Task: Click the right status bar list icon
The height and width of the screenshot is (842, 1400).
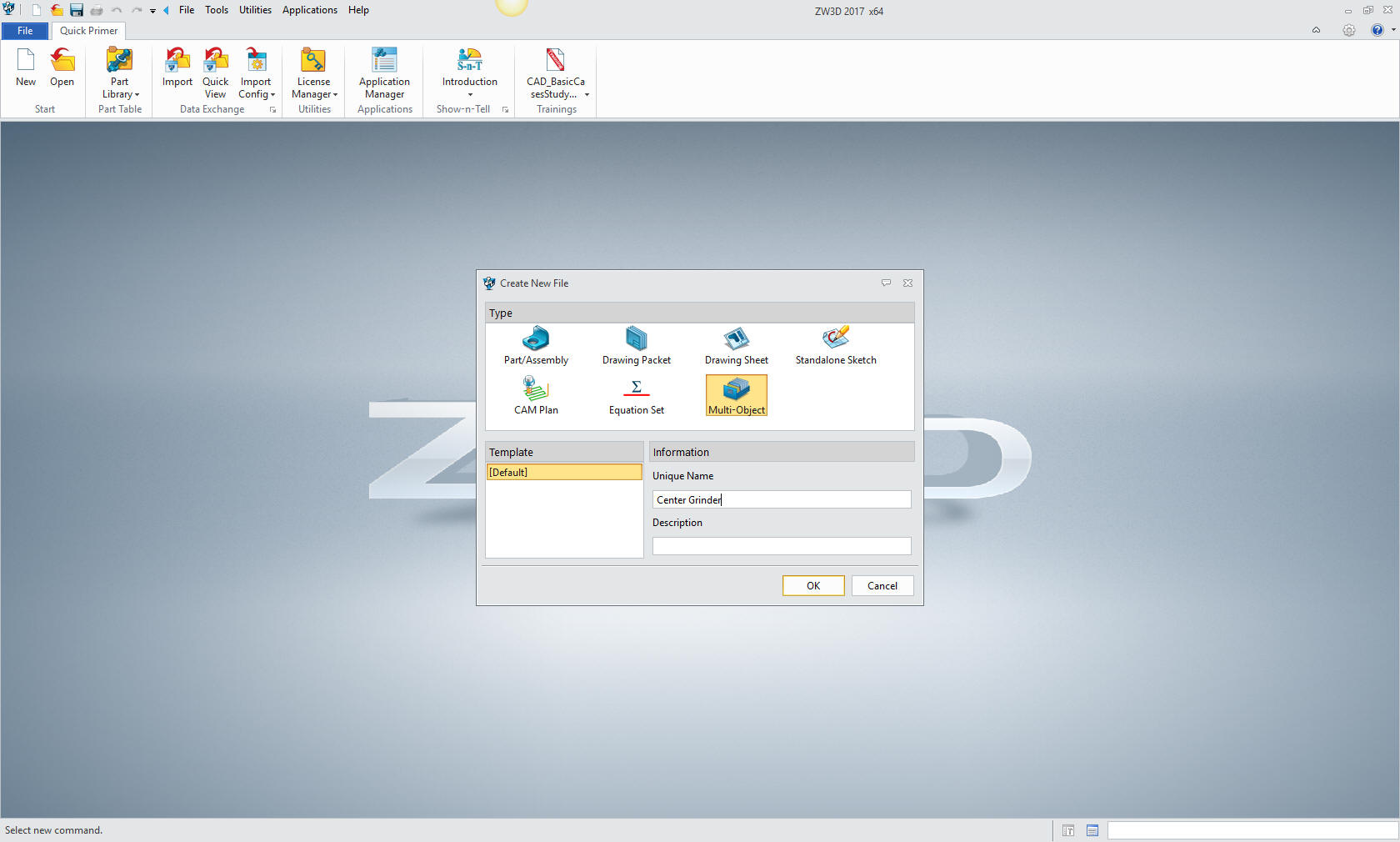Action: pyautogui.click(x=1092, y=830)
